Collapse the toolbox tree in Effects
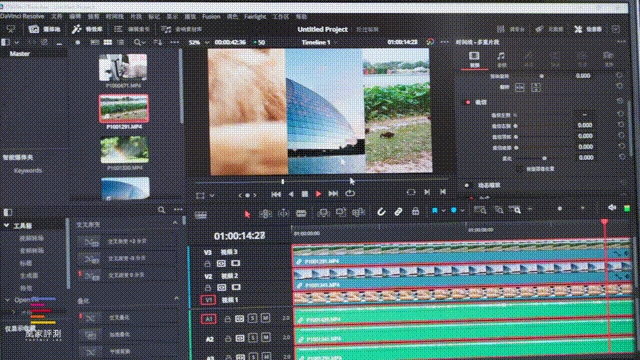This screenshot has height=360, width=640. pyautogui.click(x=6, y=225)
